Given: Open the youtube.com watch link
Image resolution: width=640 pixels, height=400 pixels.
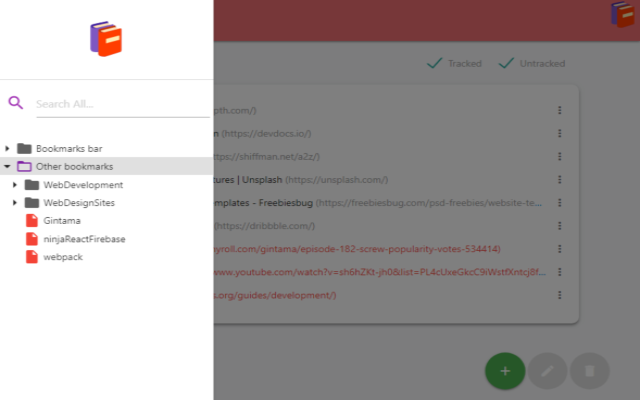Looking at the screenshot, I should point(380,272).
